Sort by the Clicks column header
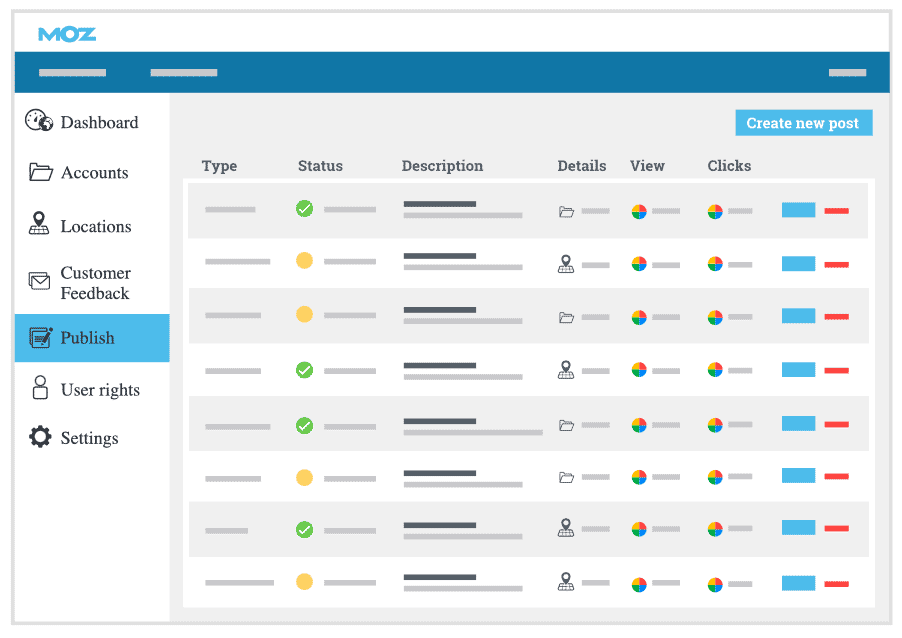This screenshot has height=638, width=902. pyautogui.click(x=729, y=166)
